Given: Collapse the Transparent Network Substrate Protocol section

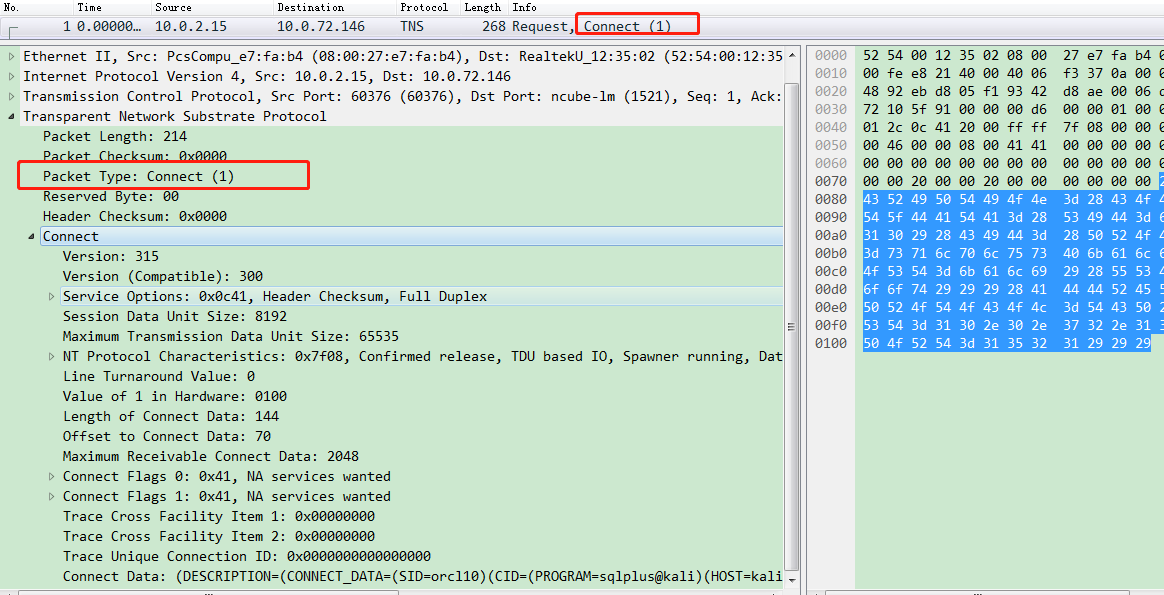Looking at the screenshot, I should (10, 116).
